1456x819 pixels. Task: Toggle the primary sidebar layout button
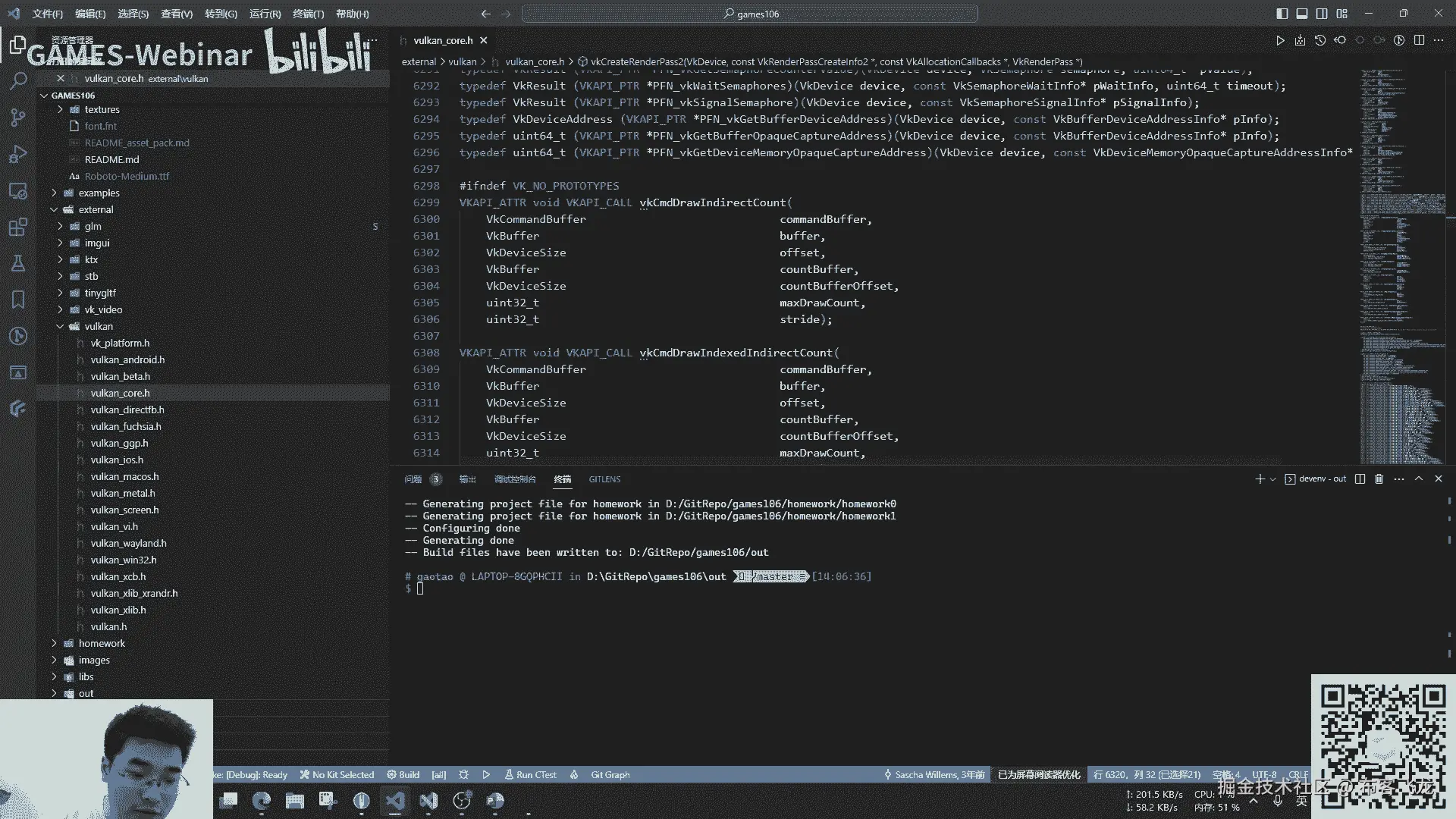pyautogui.click(x=1282, y=14)
